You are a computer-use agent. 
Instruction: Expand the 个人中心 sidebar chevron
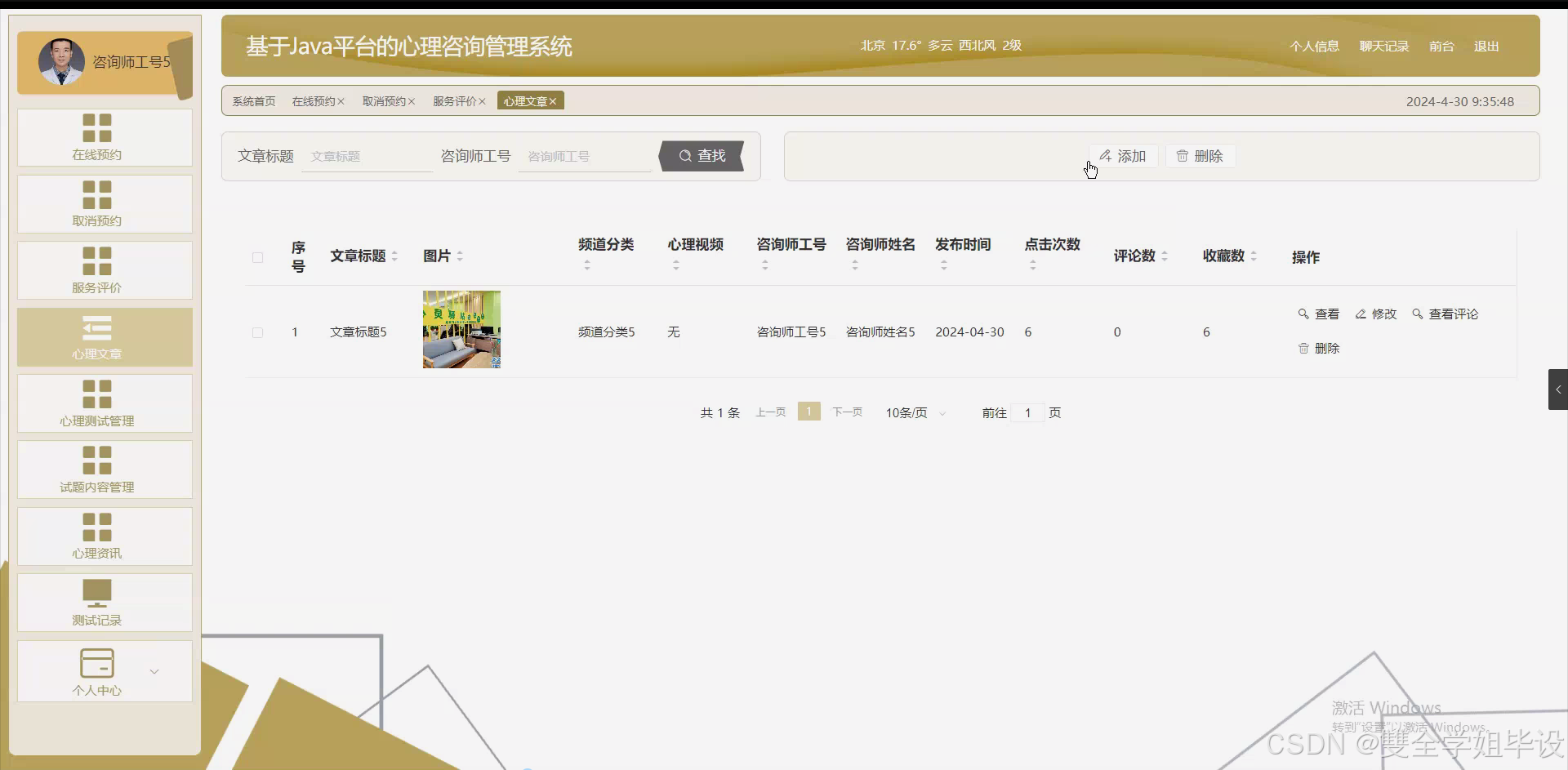pos(154,671)
